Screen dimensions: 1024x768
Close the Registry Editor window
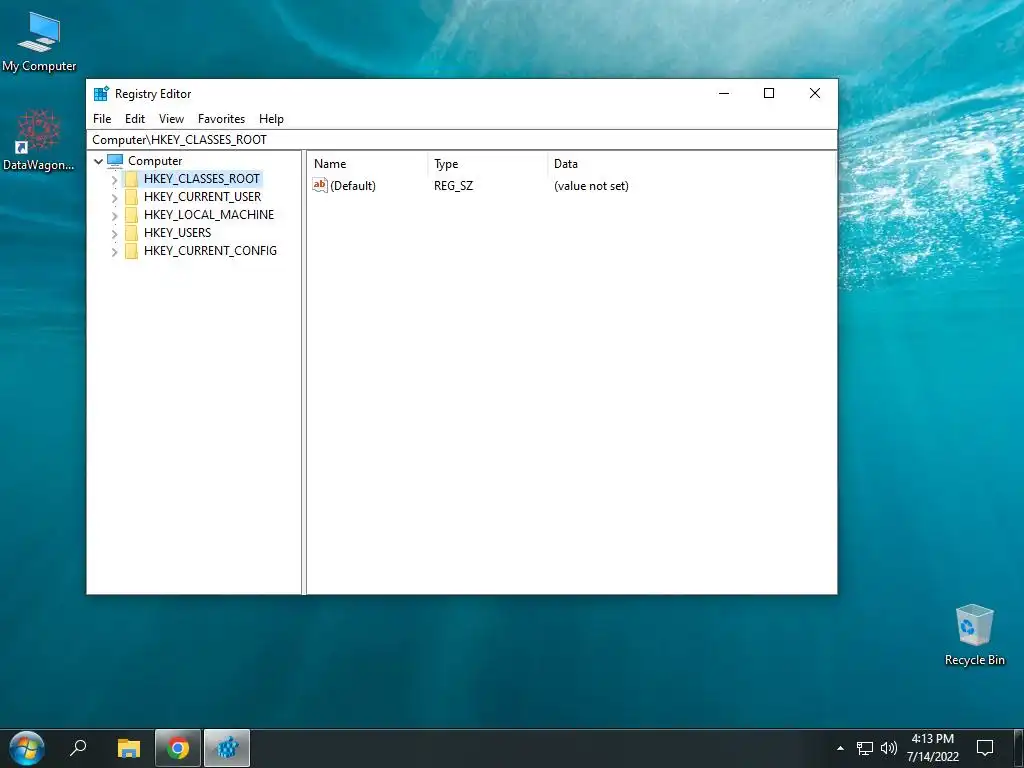814,93
